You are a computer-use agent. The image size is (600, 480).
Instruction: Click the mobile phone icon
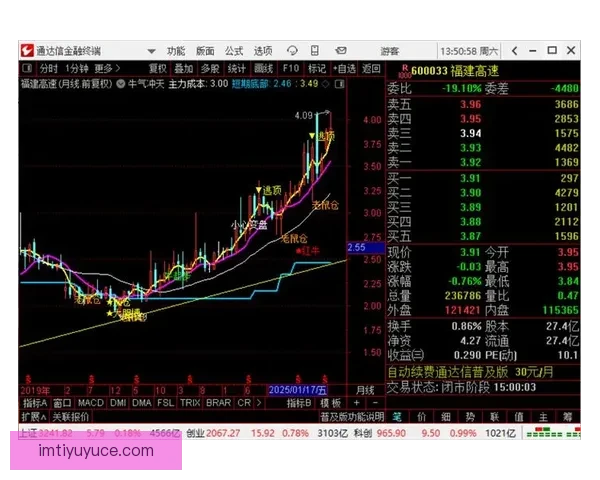pos(315,51)
